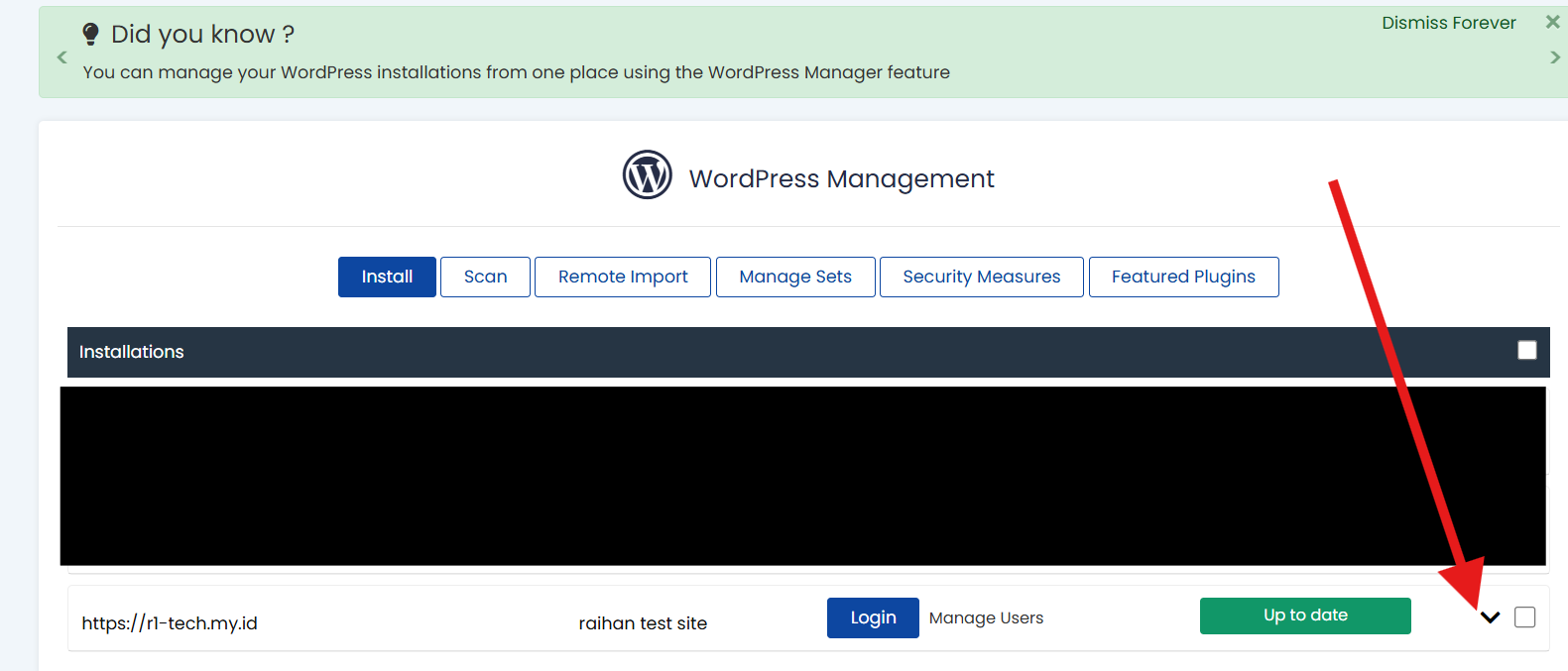Click the WordPress Manager tip text
This screenshot has width=1568, height=671.
516,72
